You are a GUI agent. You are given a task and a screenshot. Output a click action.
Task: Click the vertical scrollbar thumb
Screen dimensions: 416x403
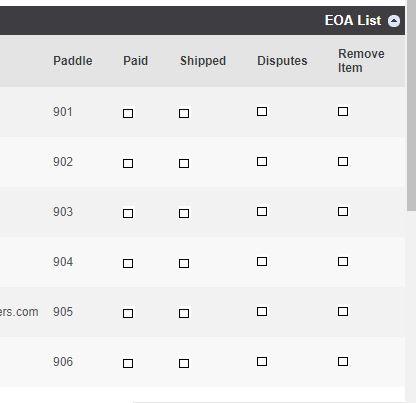(x=412, y=105)
